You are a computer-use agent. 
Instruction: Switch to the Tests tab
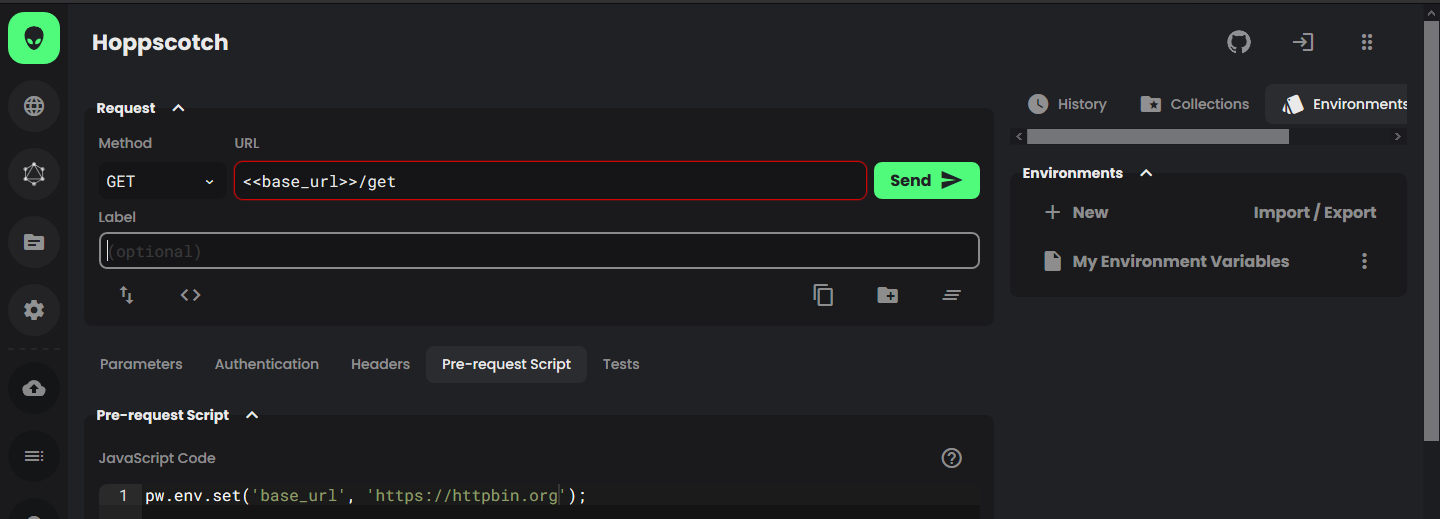pyautogui.click(x=621, y=364)
